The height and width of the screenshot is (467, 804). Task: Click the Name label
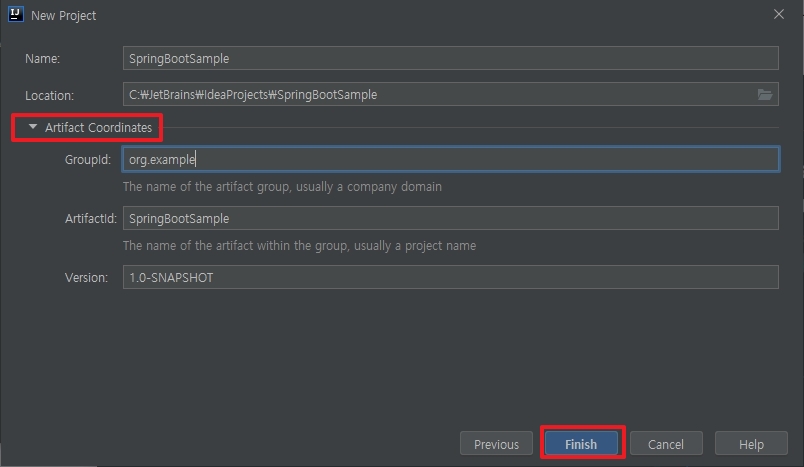tap(43, 58)
